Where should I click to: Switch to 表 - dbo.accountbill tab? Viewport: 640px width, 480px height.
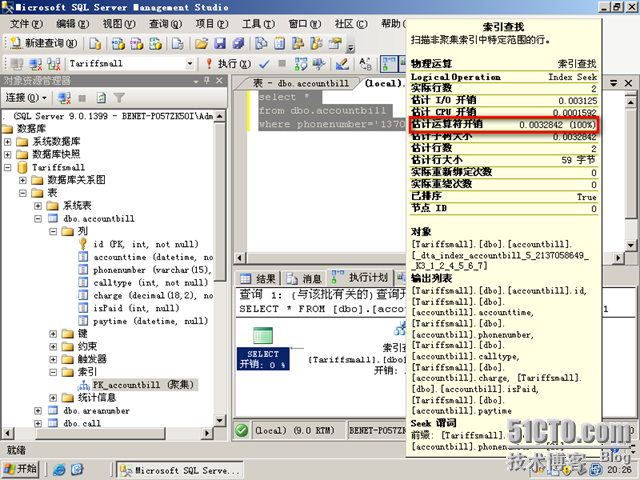(x=300, y=83)
